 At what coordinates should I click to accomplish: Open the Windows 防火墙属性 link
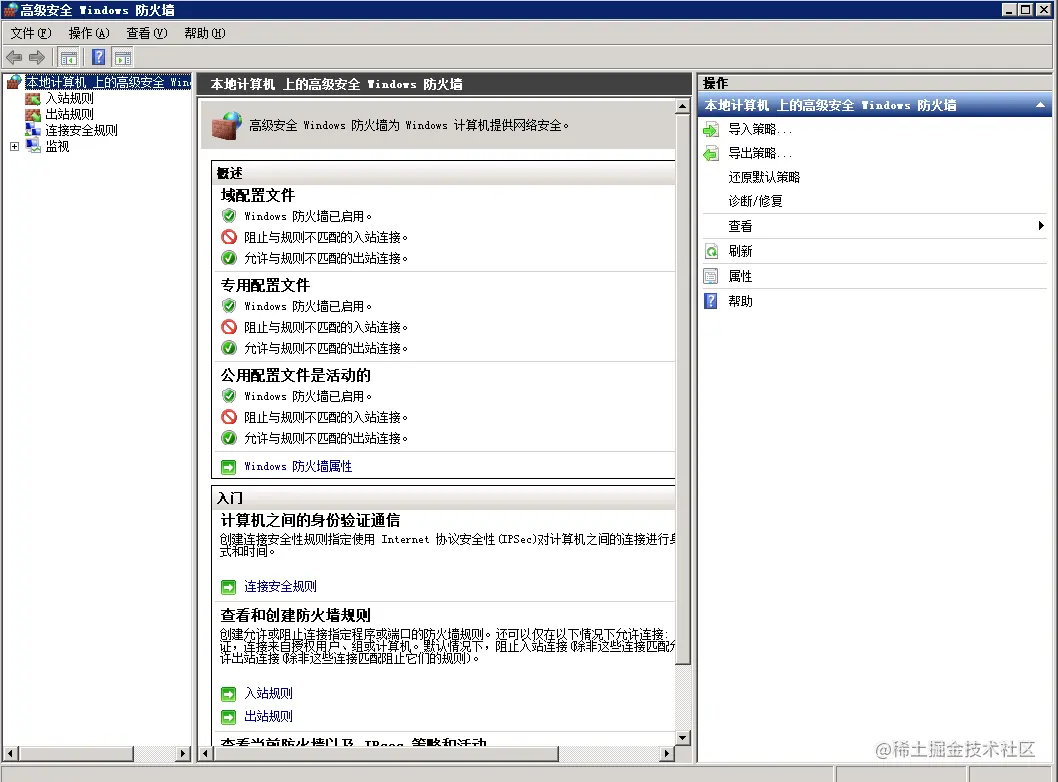(298, 467)
